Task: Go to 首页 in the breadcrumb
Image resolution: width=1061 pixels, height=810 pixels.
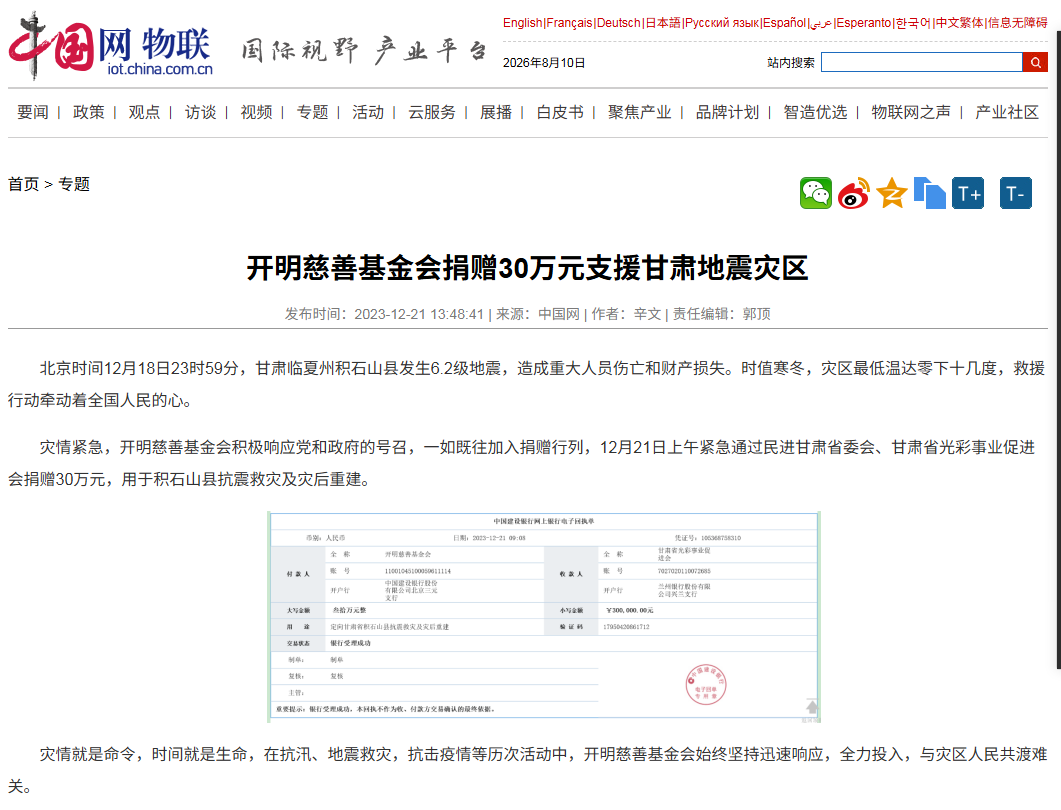Action: coord(24,184)
